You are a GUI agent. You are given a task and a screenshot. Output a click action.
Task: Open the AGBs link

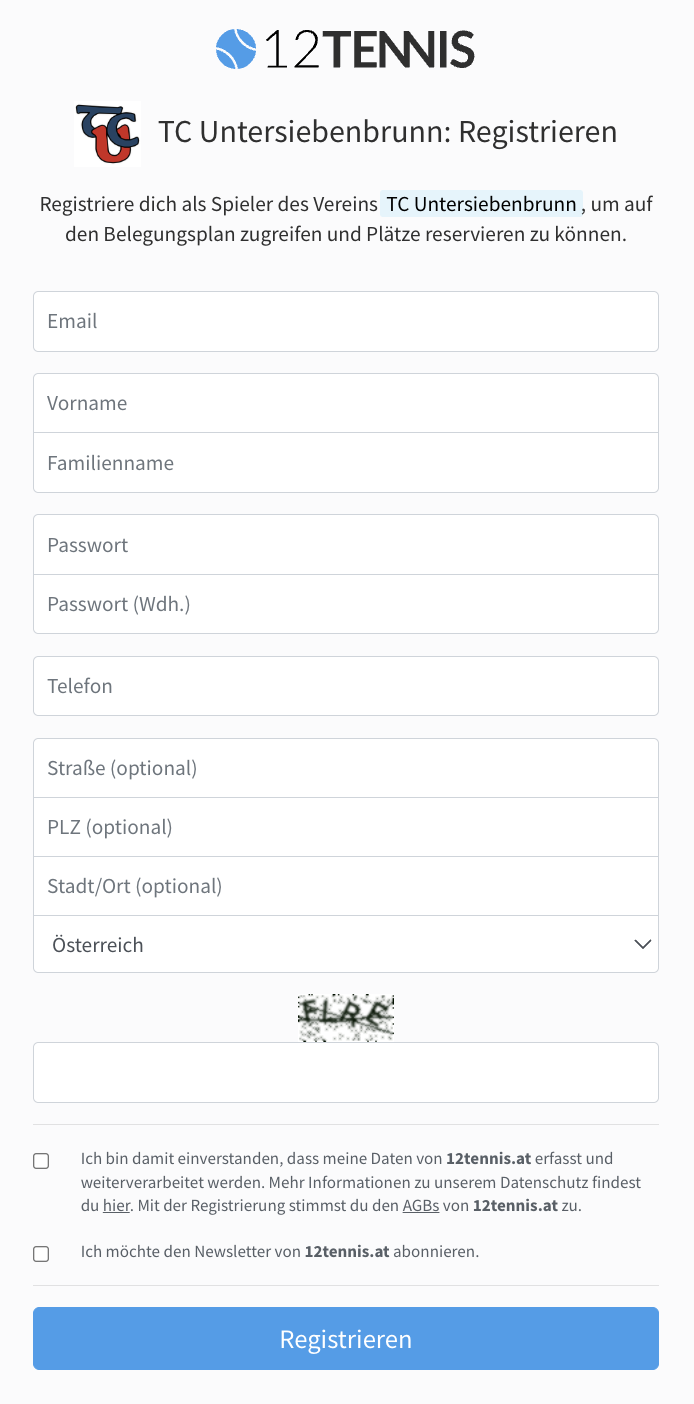(420, 1205)
